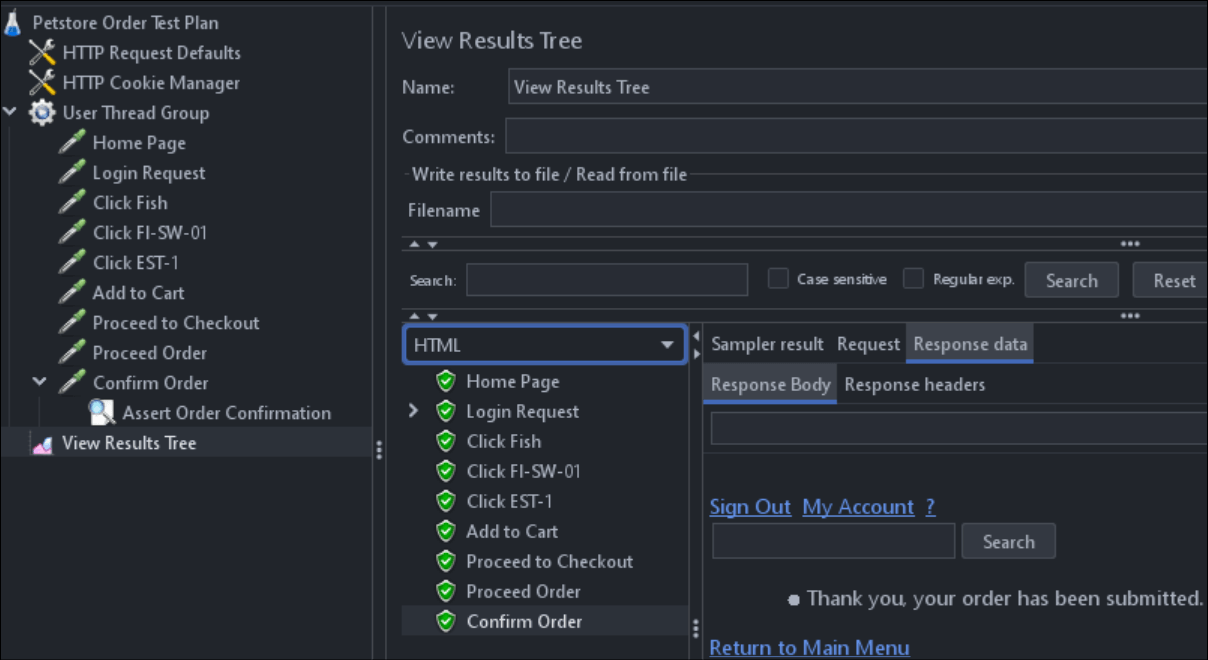Viewport: 1208px width, 660px height.
Task: Enable the Case sensitive search option
Action: pyautogui.click(x=778, y=279)
